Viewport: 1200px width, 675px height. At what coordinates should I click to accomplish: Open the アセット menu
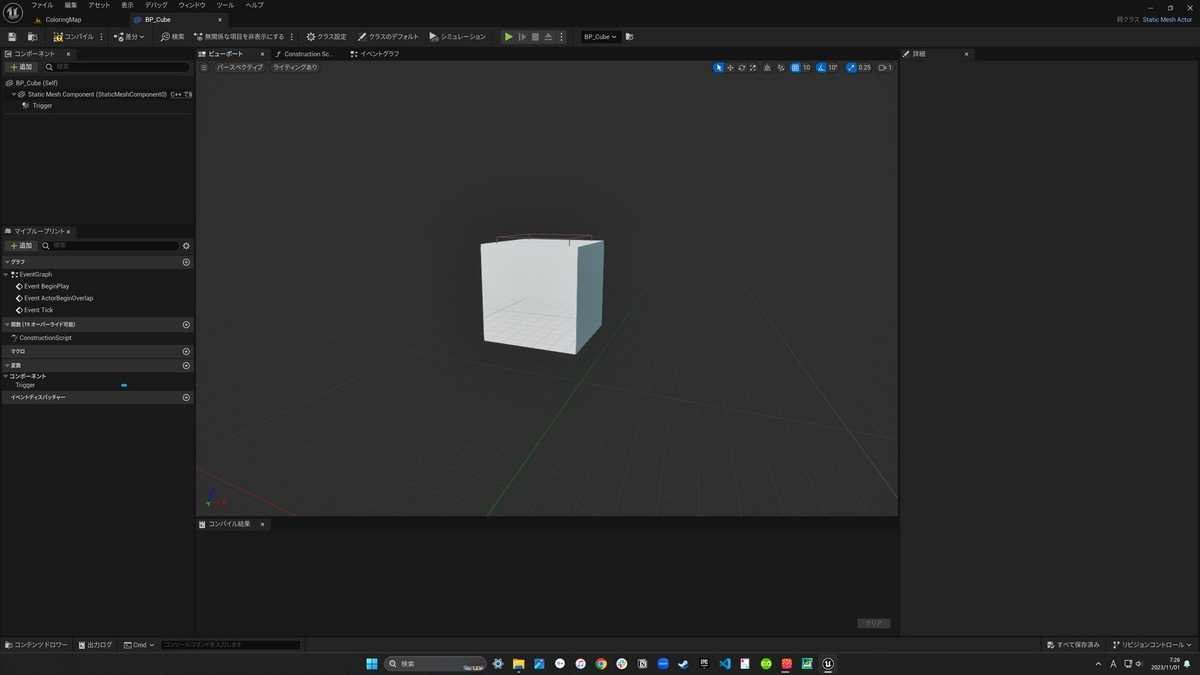[99, 5]
